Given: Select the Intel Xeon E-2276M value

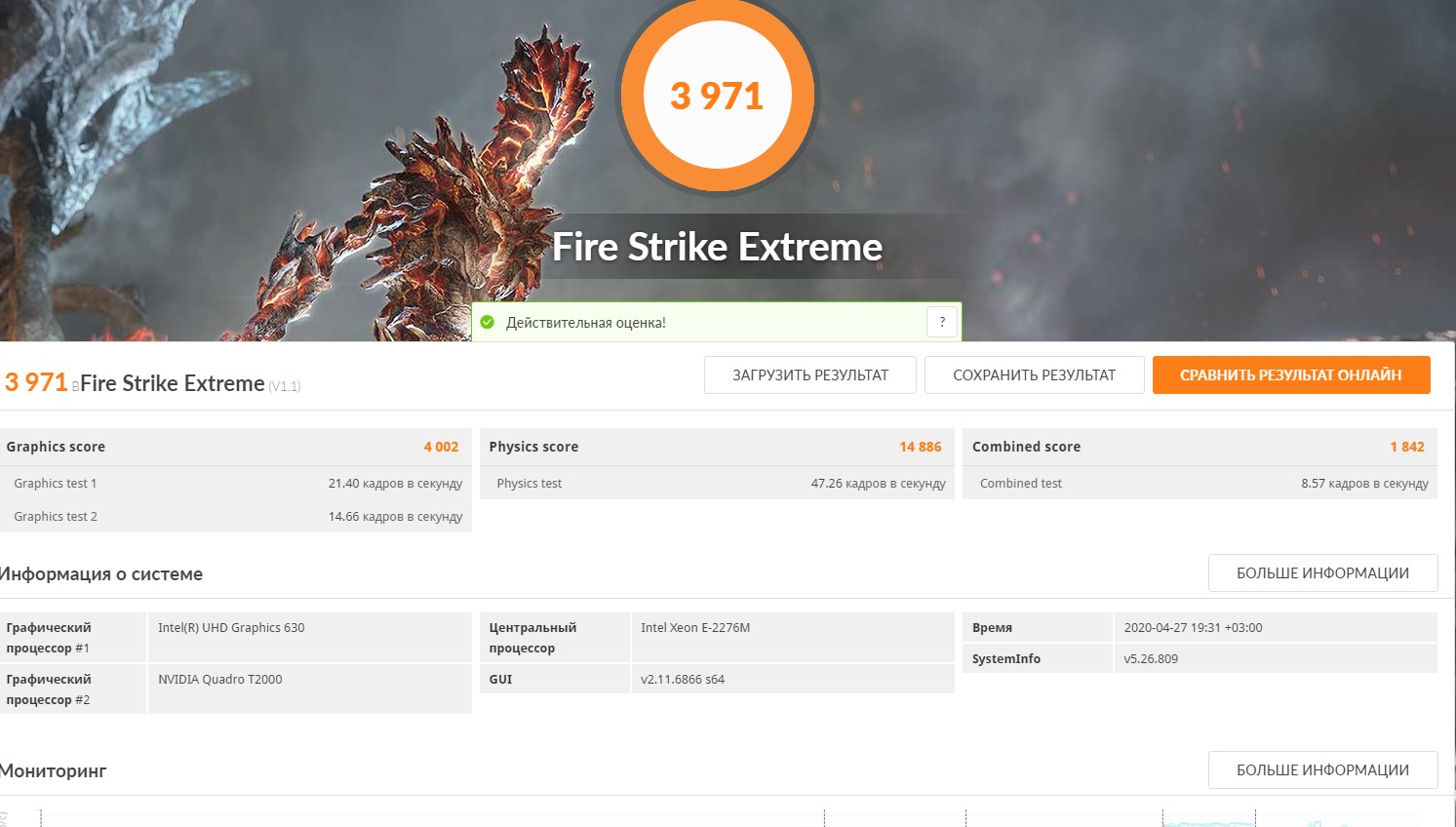Looking at the screenshot, I should 695,628.
